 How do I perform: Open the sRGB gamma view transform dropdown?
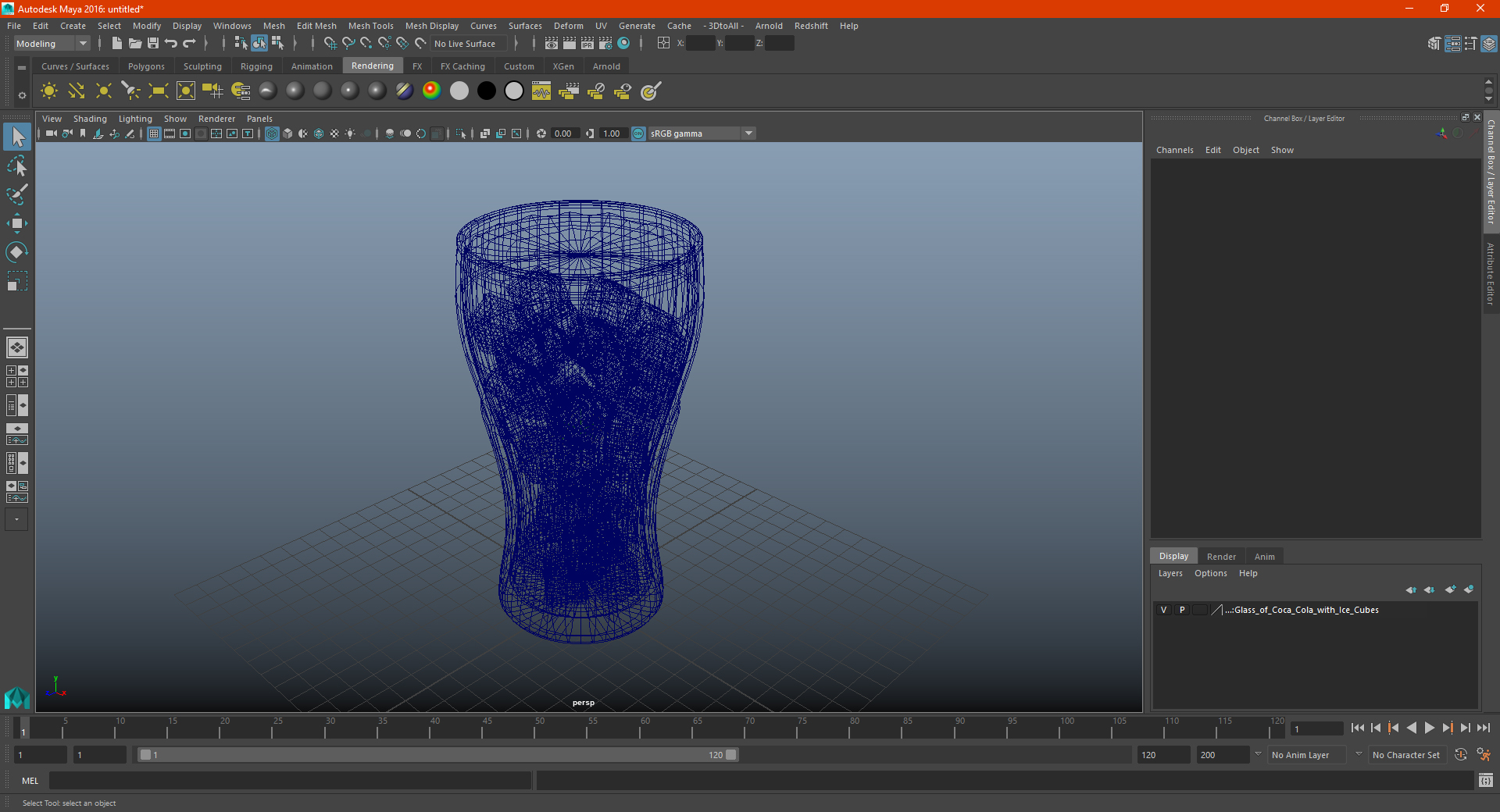point(702,134)
